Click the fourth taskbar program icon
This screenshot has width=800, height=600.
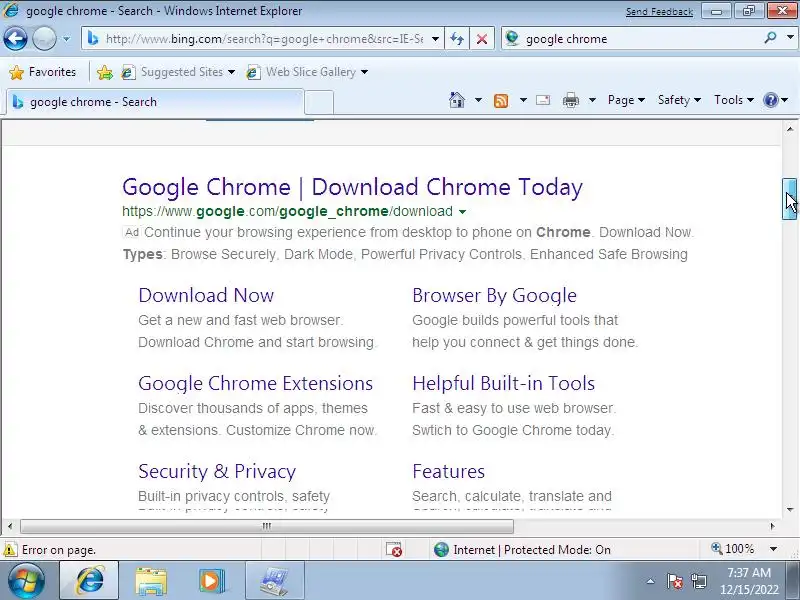point(275,581)
